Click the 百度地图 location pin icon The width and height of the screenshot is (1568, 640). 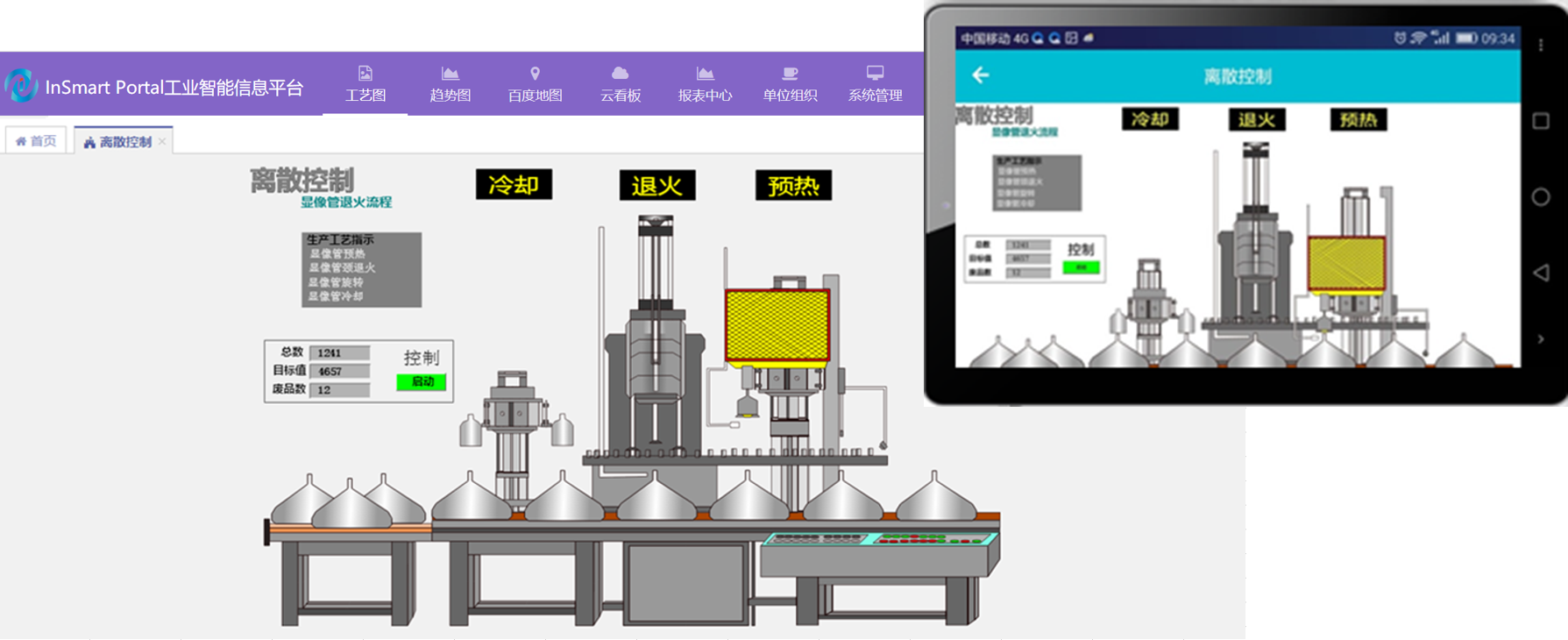pos(535,74)
